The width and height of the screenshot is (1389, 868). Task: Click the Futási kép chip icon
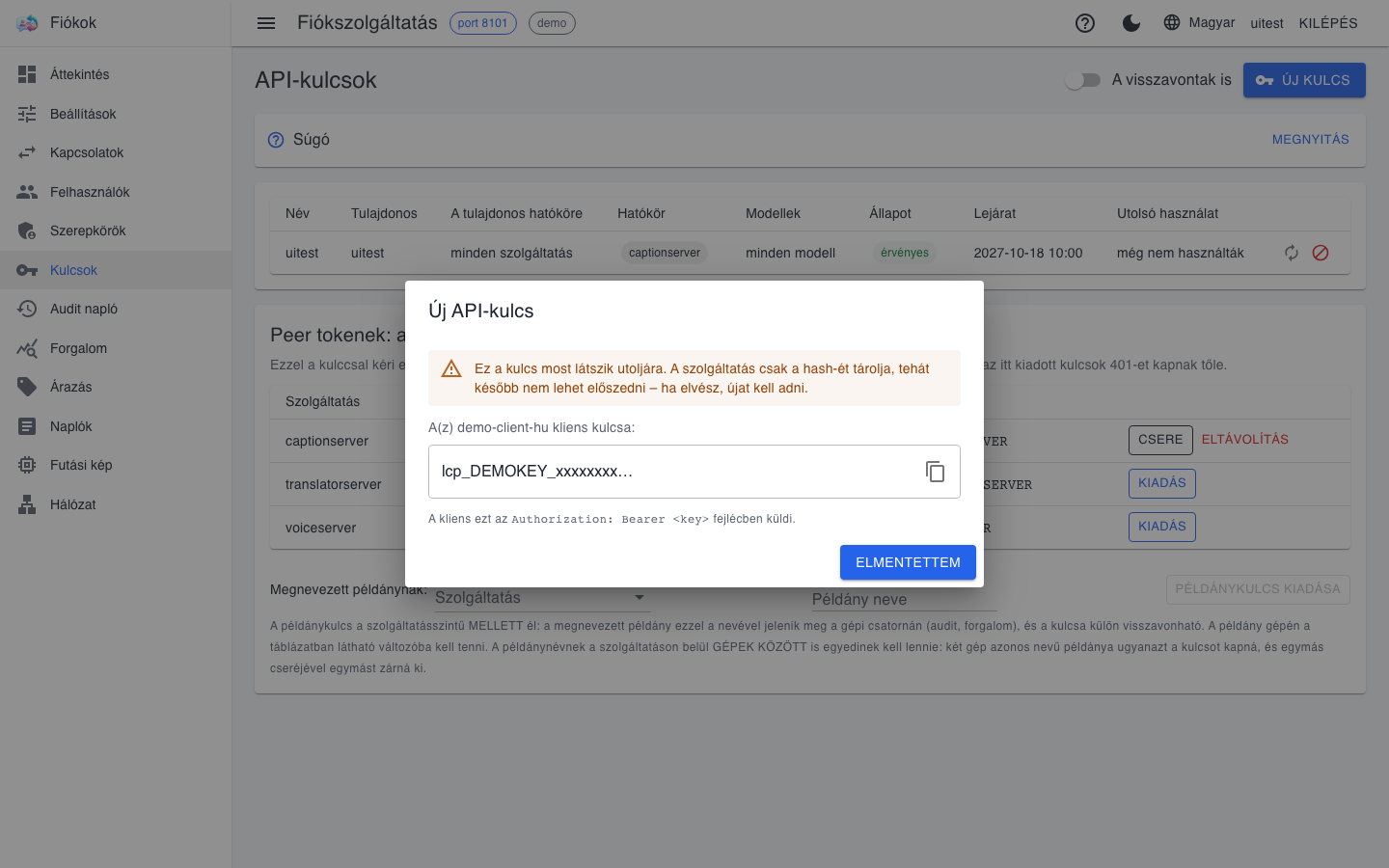[27, 465]
